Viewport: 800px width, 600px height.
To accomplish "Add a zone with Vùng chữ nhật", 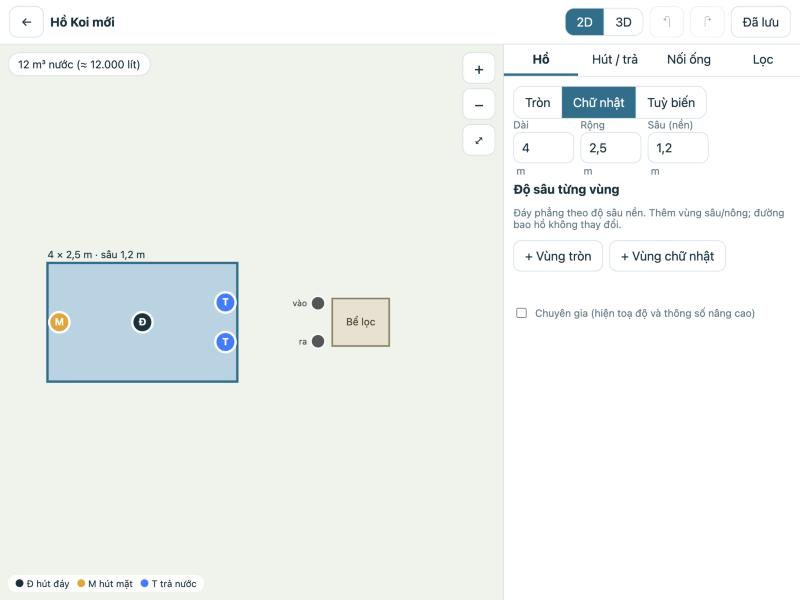I will (667, 256).
